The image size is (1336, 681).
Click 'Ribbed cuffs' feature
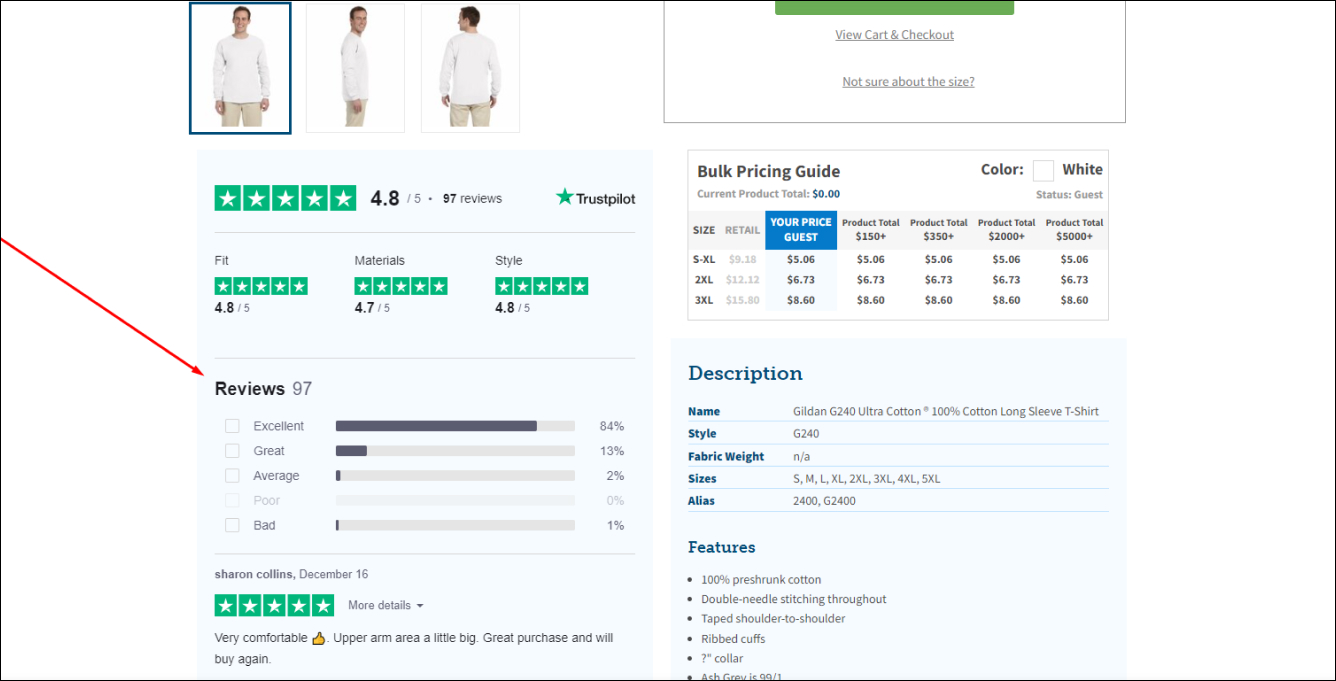733,639
